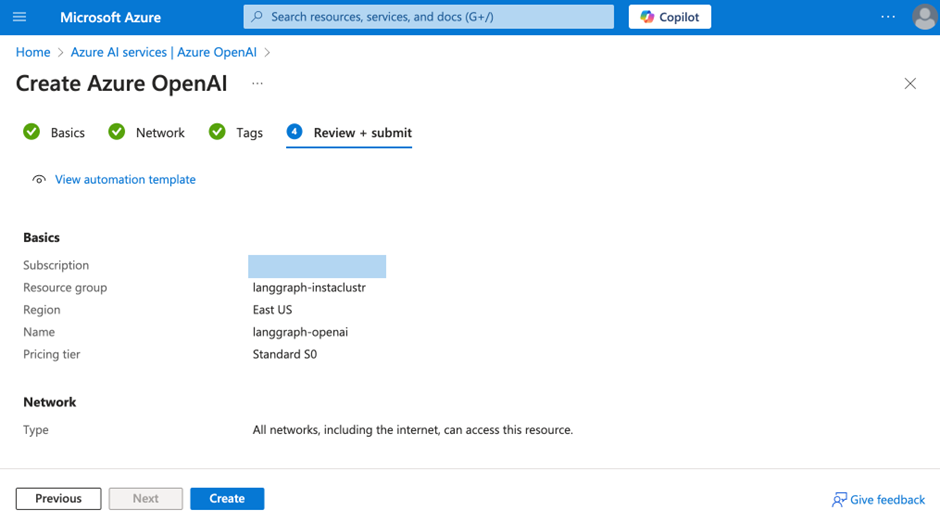Click the Resource group label
The height and width of the screenshot is (522, 940).
coord(65,287)
